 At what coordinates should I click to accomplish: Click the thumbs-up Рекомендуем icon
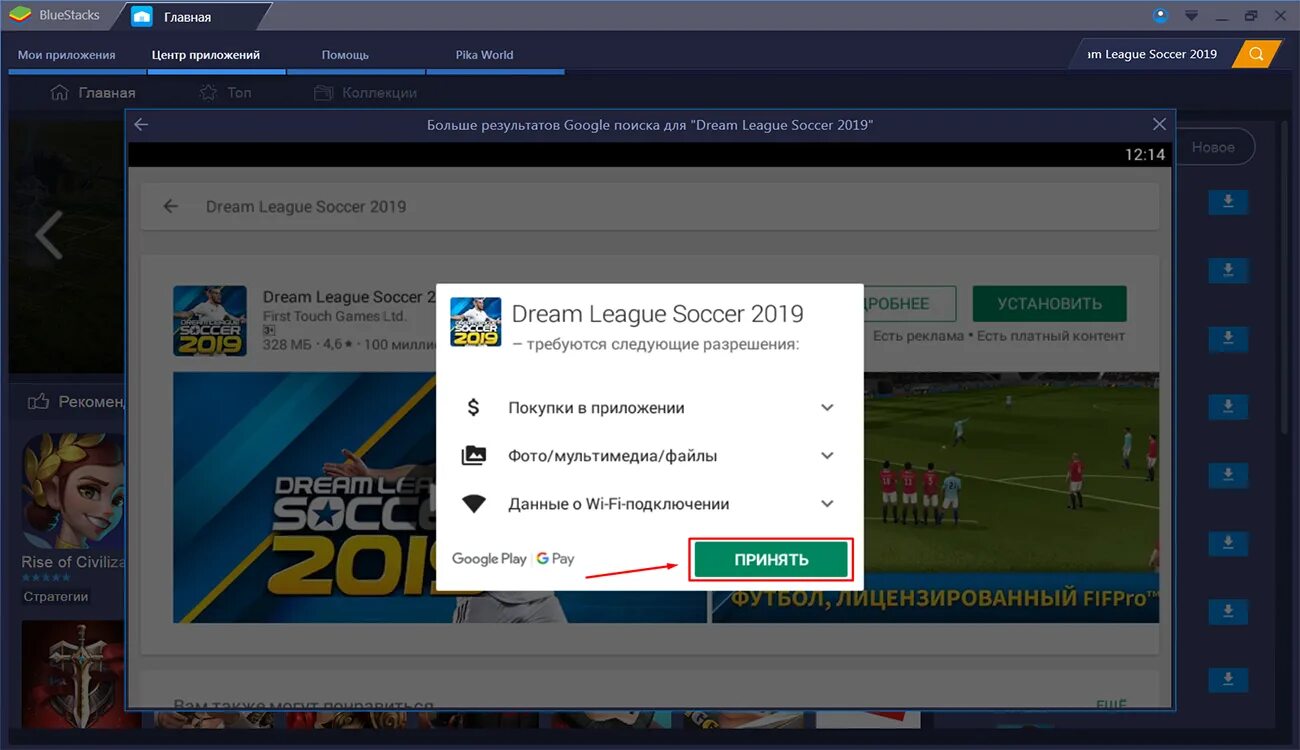[x=39, y=402]
